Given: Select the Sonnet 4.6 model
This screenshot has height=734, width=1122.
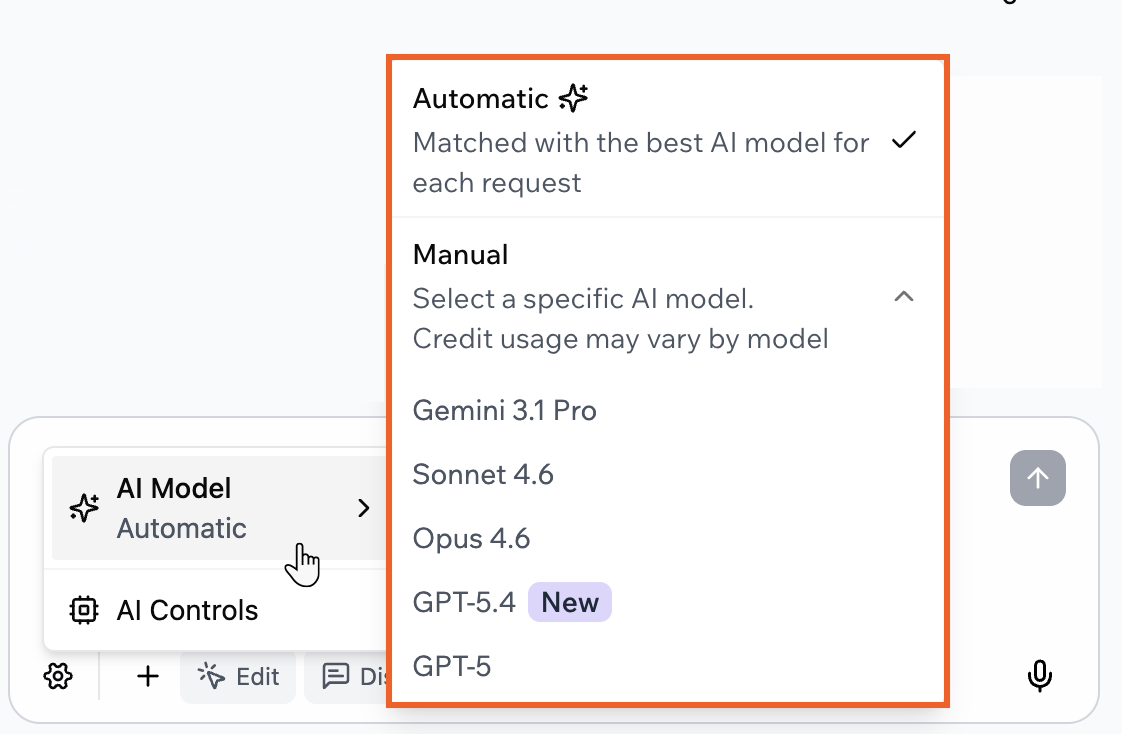Looking at the screenshot, I should click(483, 474).
